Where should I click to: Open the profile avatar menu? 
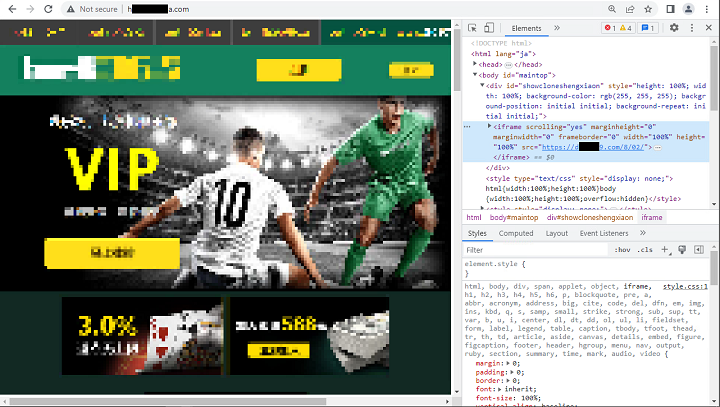[688, 9]
